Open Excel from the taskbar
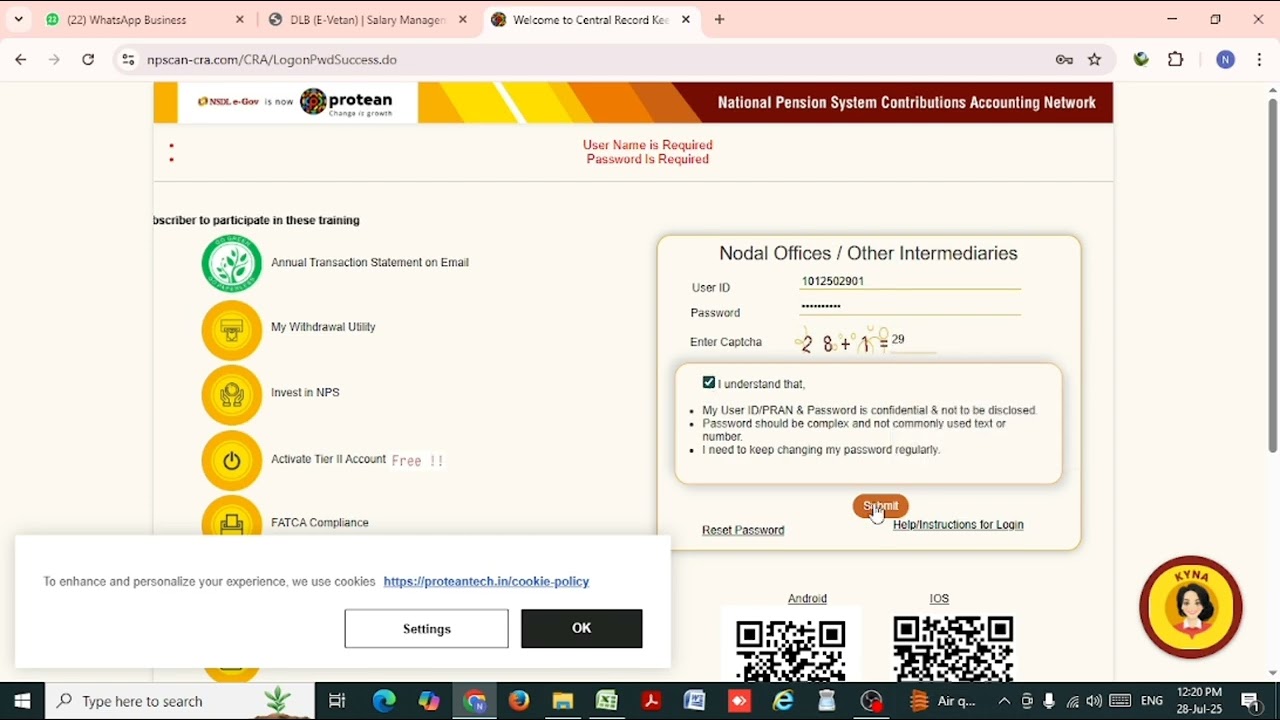The width and height of the screenshot is (1280, 720). 607,701
